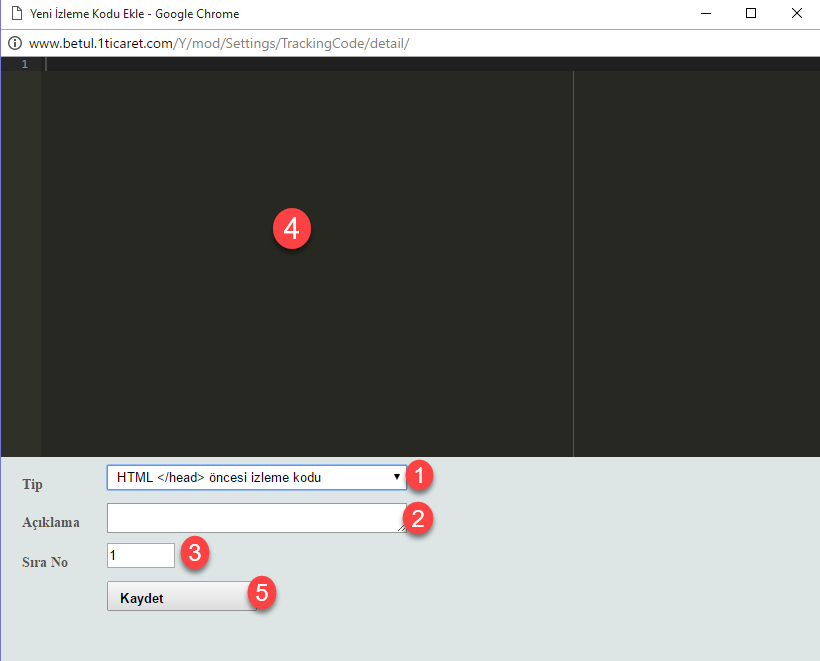
Task: Select line number 1 in the editor gutter
Action: click(24, 64)
